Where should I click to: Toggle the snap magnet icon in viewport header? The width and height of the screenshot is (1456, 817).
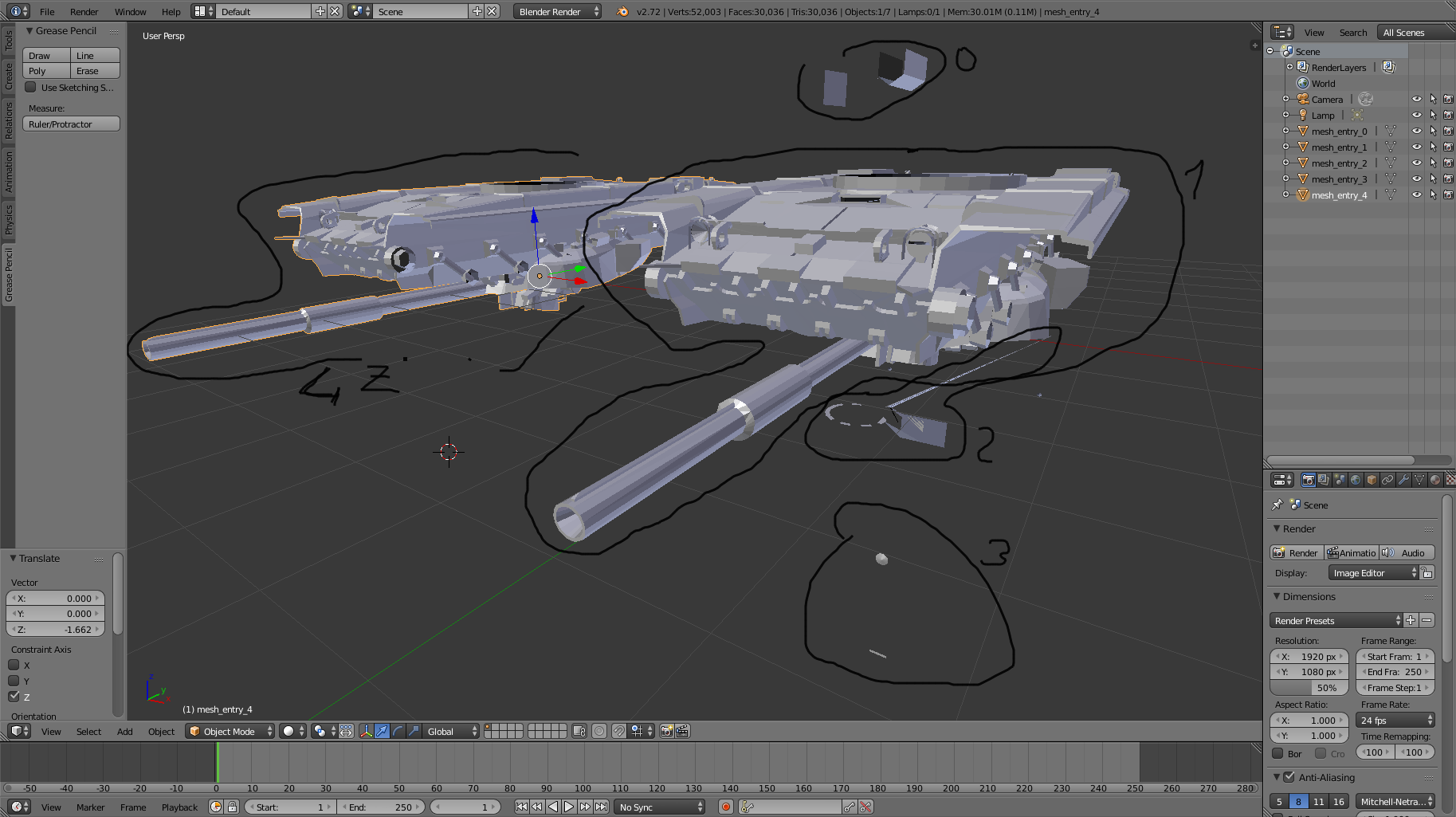pyautogui.click(x=618, y=731)
